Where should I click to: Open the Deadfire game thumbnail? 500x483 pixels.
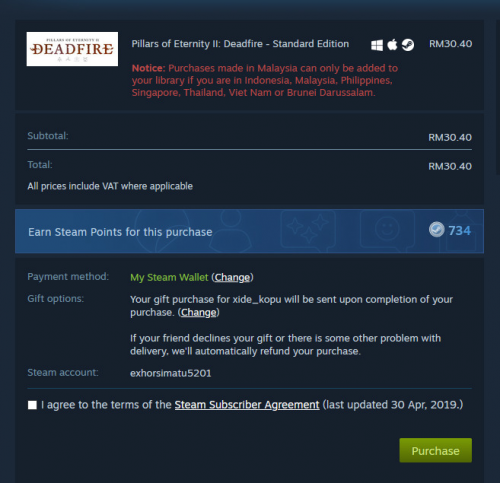72,49
